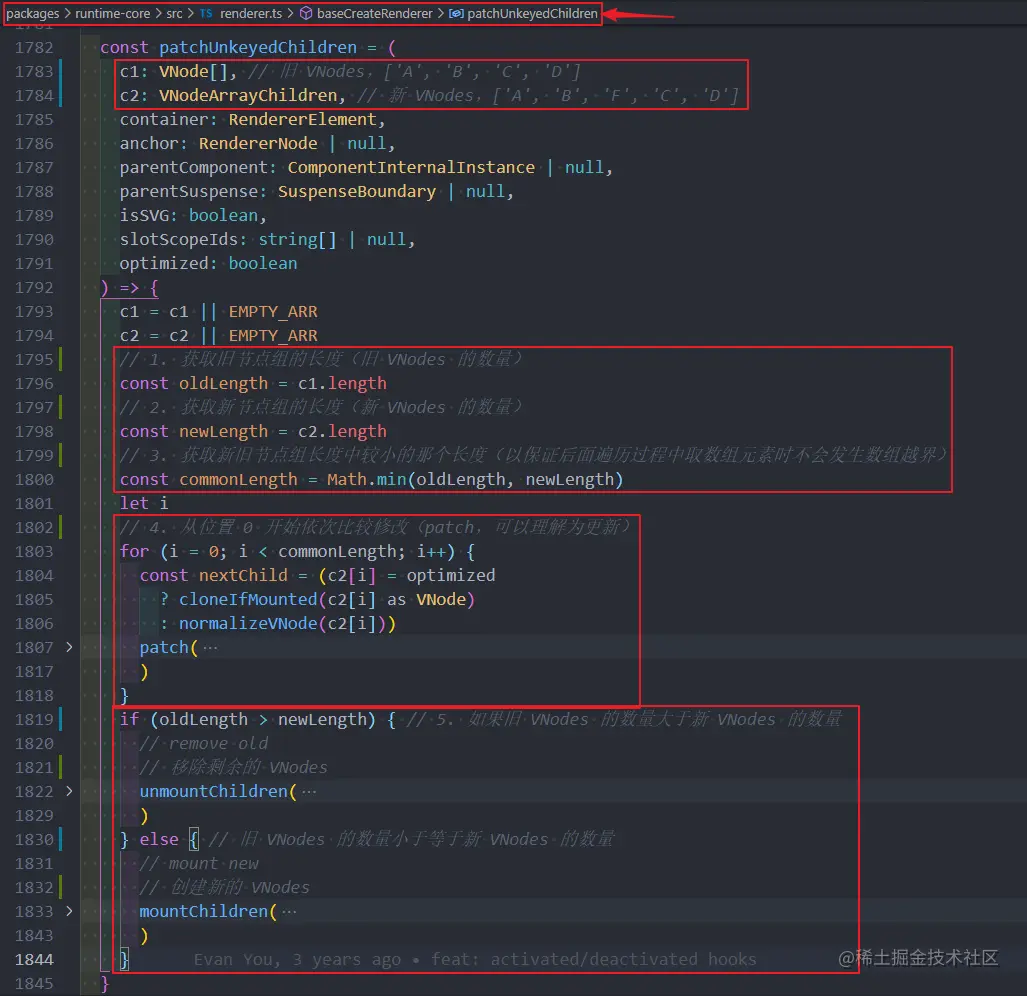Click 'mountChildren' function name
The width and height of the screenshot is (1027, 996).
pos(204,912)
